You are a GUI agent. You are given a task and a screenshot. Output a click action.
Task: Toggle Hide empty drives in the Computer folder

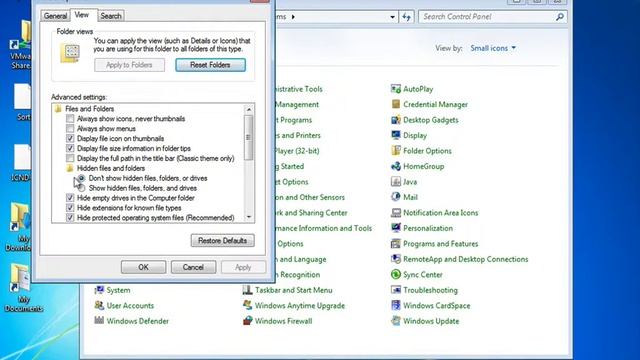pos(70,198)
